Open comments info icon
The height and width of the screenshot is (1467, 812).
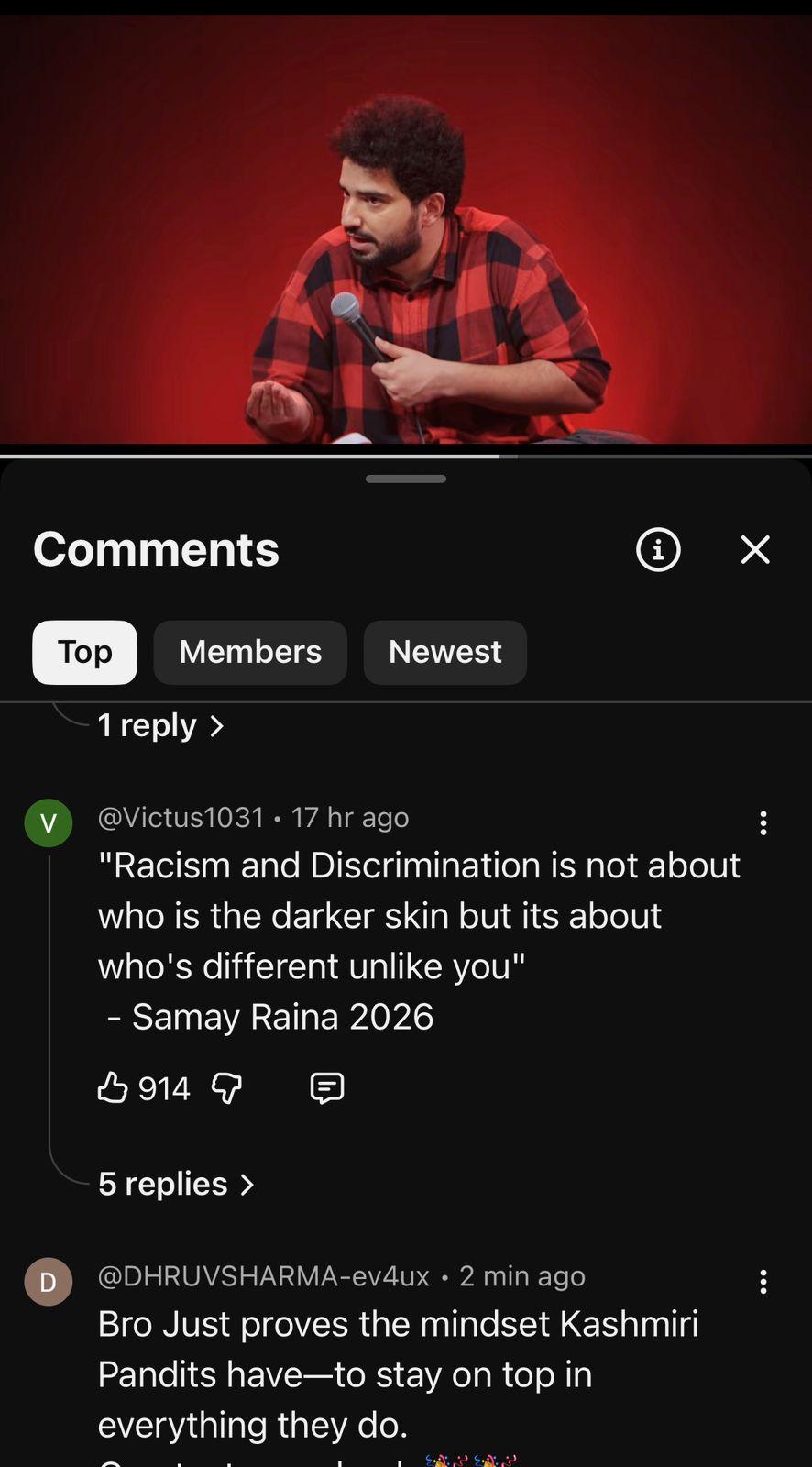pos(658,549)
